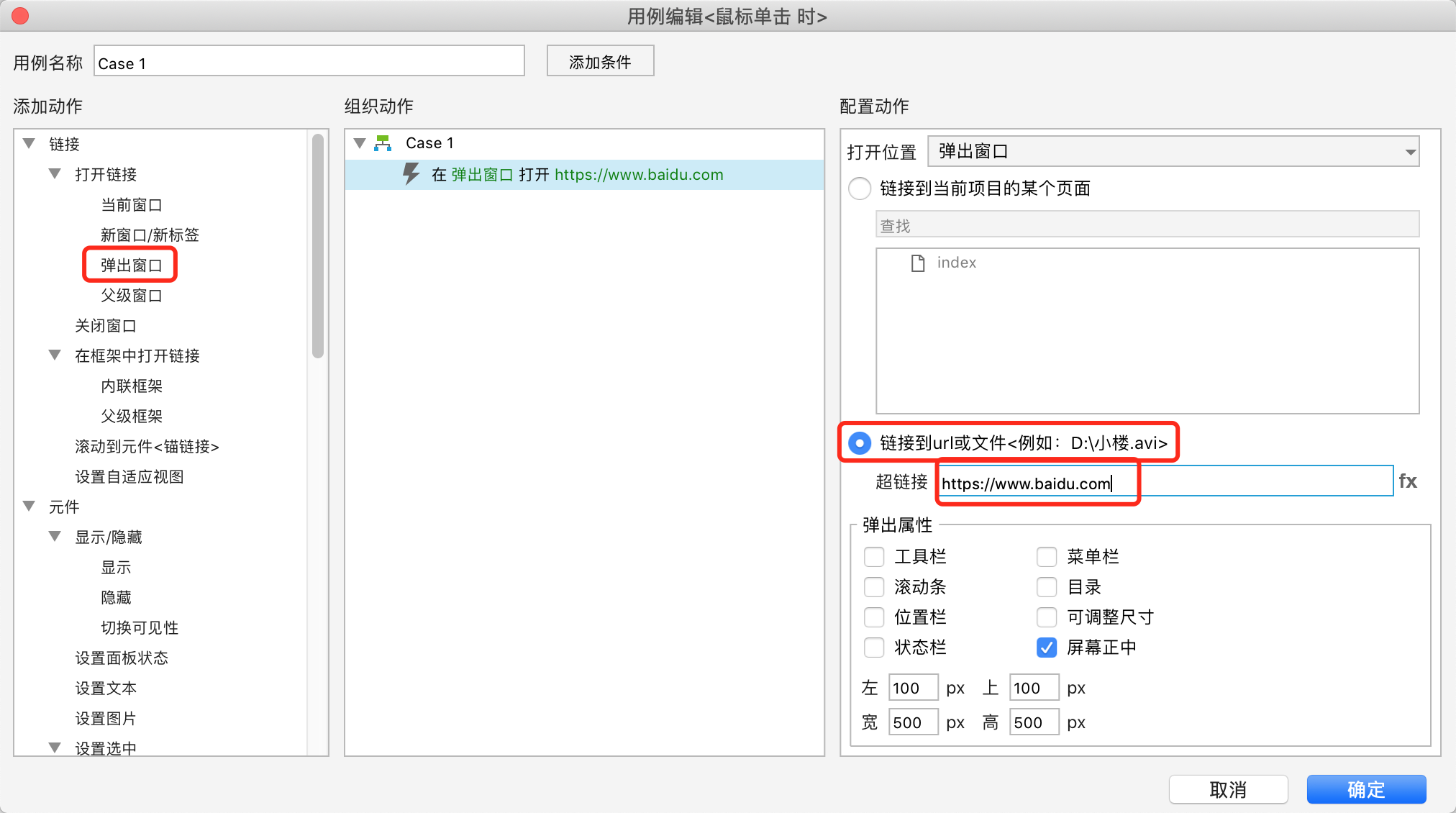Collapse the 链接 tree group
1456x813 pixels.
pyautogui.click(x=29, y=144)
